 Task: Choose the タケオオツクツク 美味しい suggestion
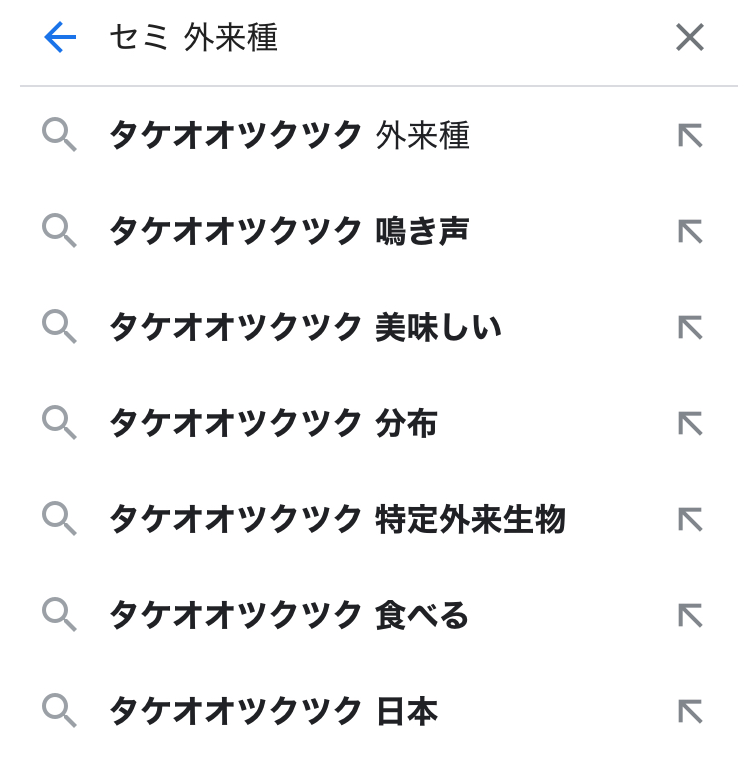[x=304, y=327]
